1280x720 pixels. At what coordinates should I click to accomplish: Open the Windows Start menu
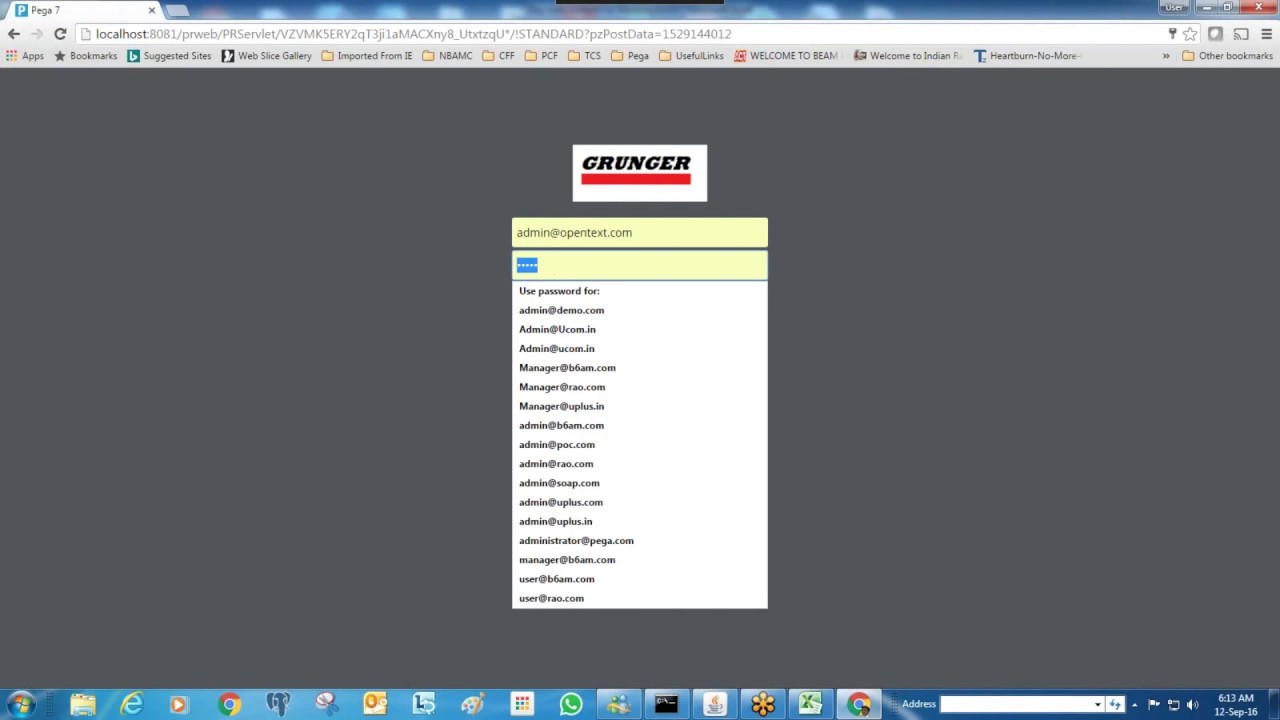coord(21,704)
